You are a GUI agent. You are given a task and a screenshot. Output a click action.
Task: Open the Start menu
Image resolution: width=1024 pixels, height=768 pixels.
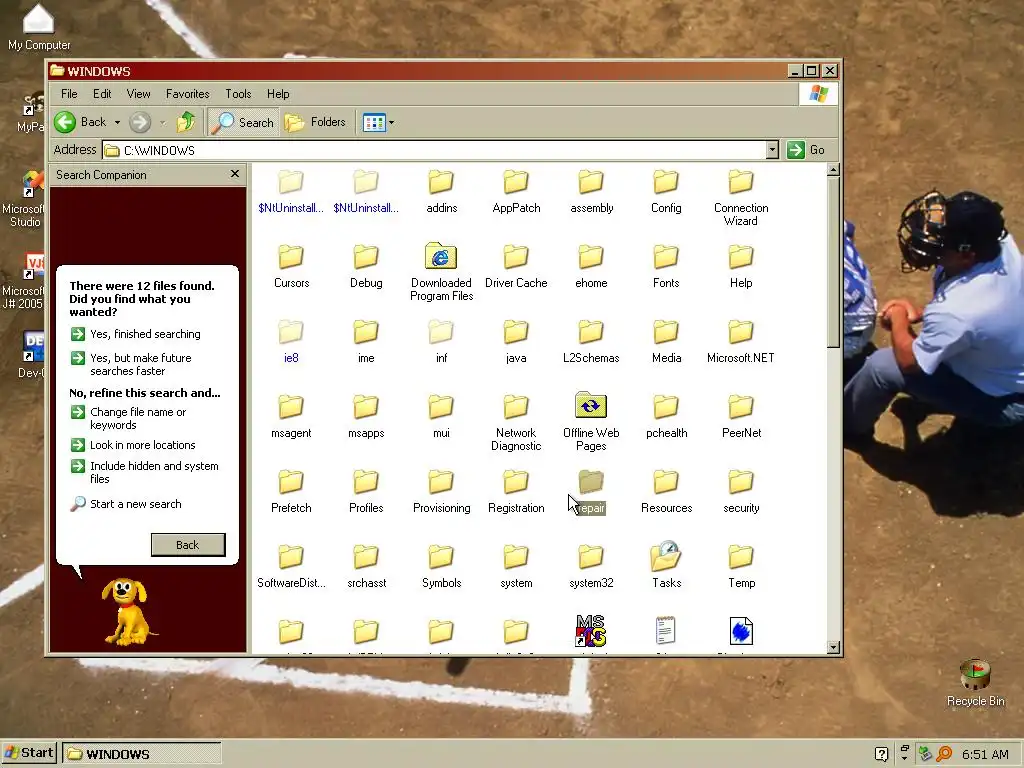[29, 753]
